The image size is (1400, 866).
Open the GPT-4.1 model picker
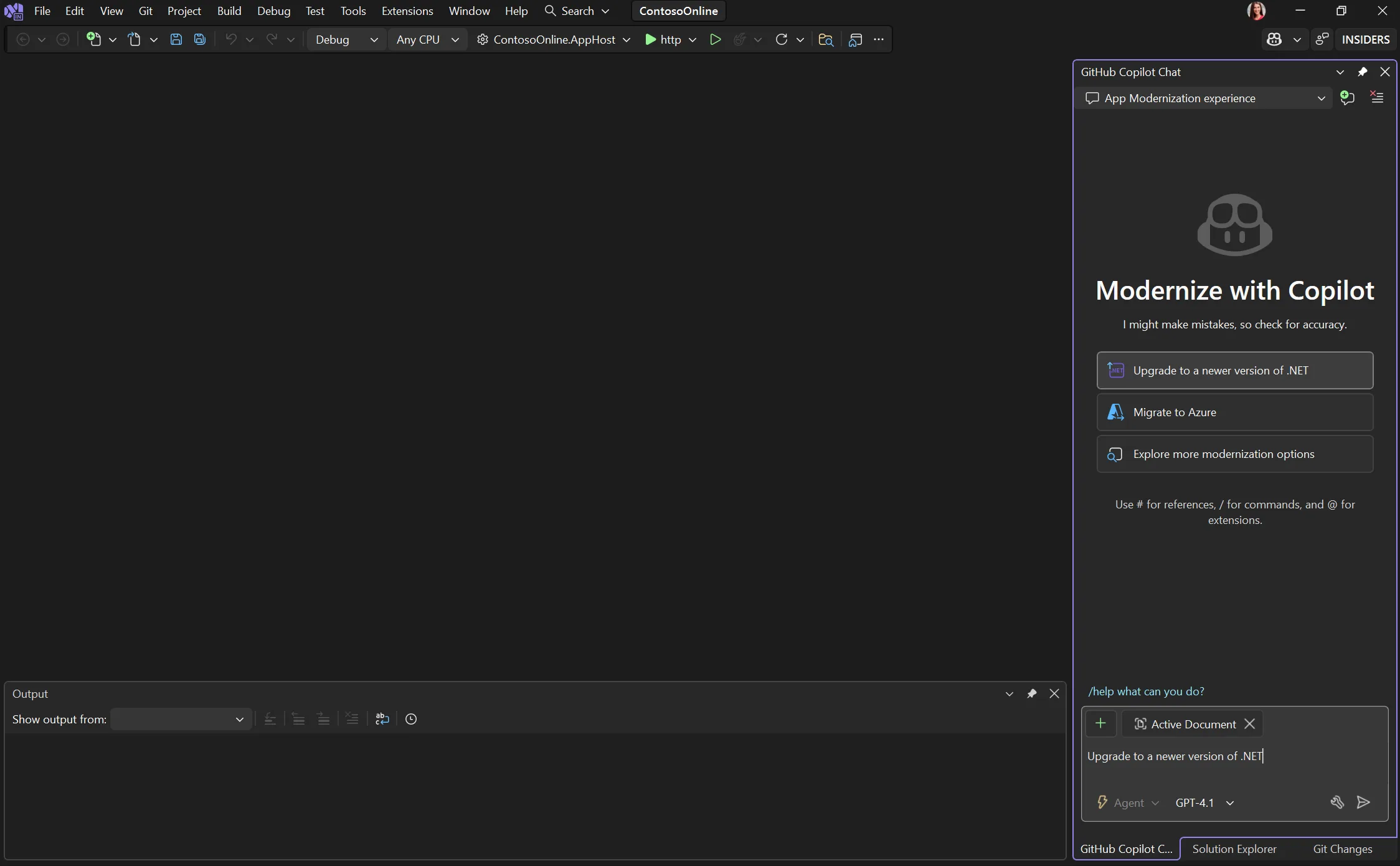point(1203,802)
